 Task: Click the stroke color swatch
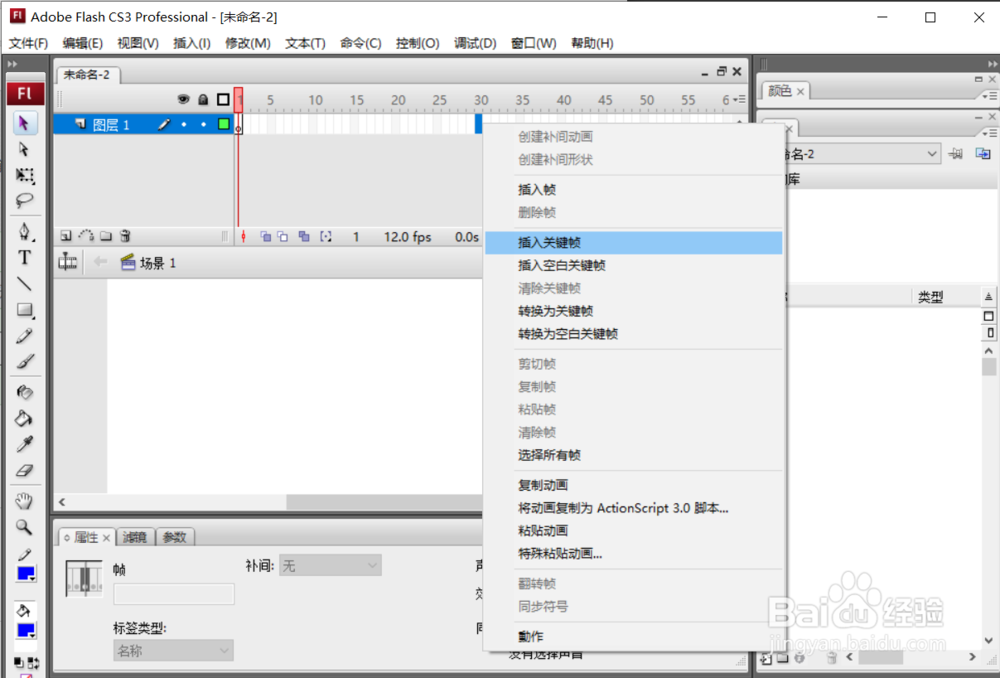coord(26,573)
